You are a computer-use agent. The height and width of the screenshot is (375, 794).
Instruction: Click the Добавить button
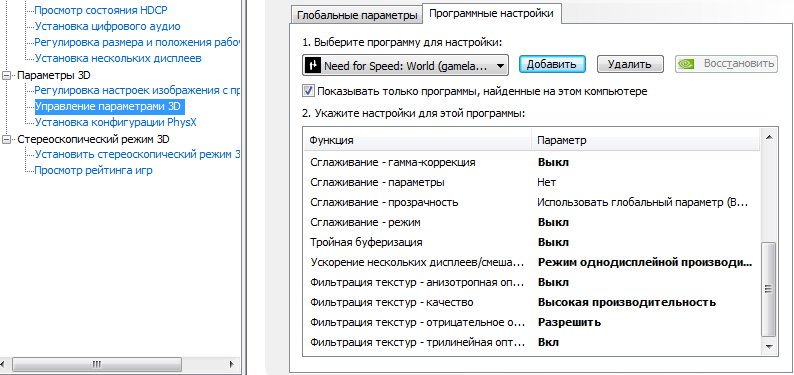552,64
